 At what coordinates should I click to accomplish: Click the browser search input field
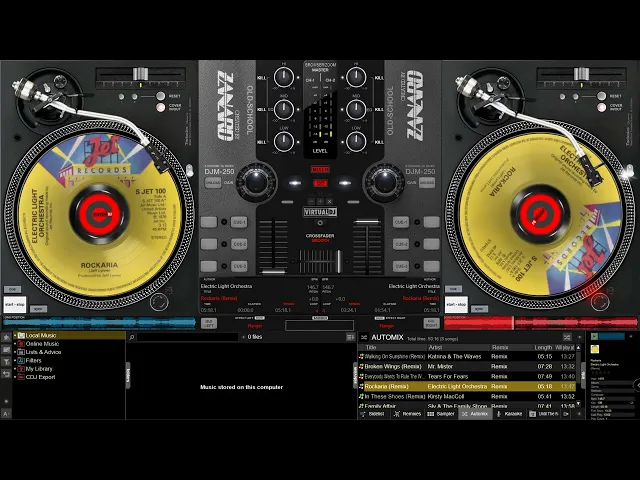187,337
